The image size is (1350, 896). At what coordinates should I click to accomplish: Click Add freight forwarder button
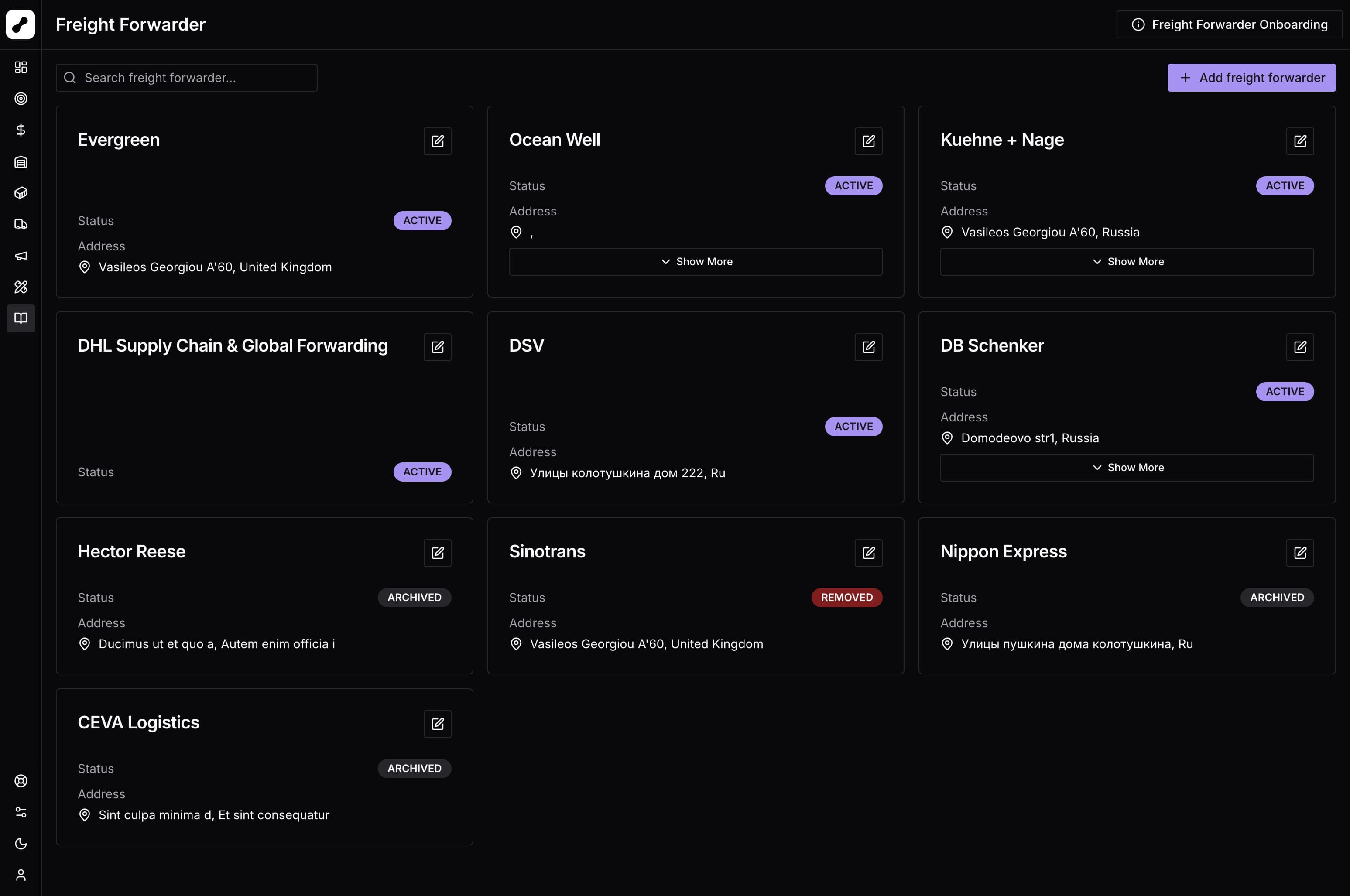pyautogui.click(x=1252, y=78)
